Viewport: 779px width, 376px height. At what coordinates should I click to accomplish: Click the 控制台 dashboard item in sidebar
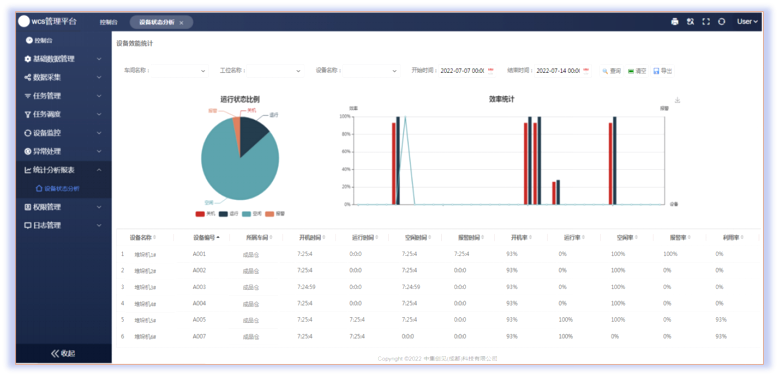coord(39,40)
